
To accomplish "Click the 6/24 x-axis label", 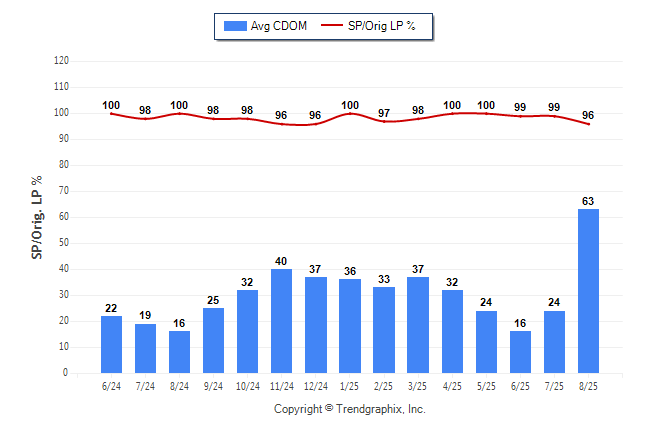I will pyautogui.click(x=111, y=386).
